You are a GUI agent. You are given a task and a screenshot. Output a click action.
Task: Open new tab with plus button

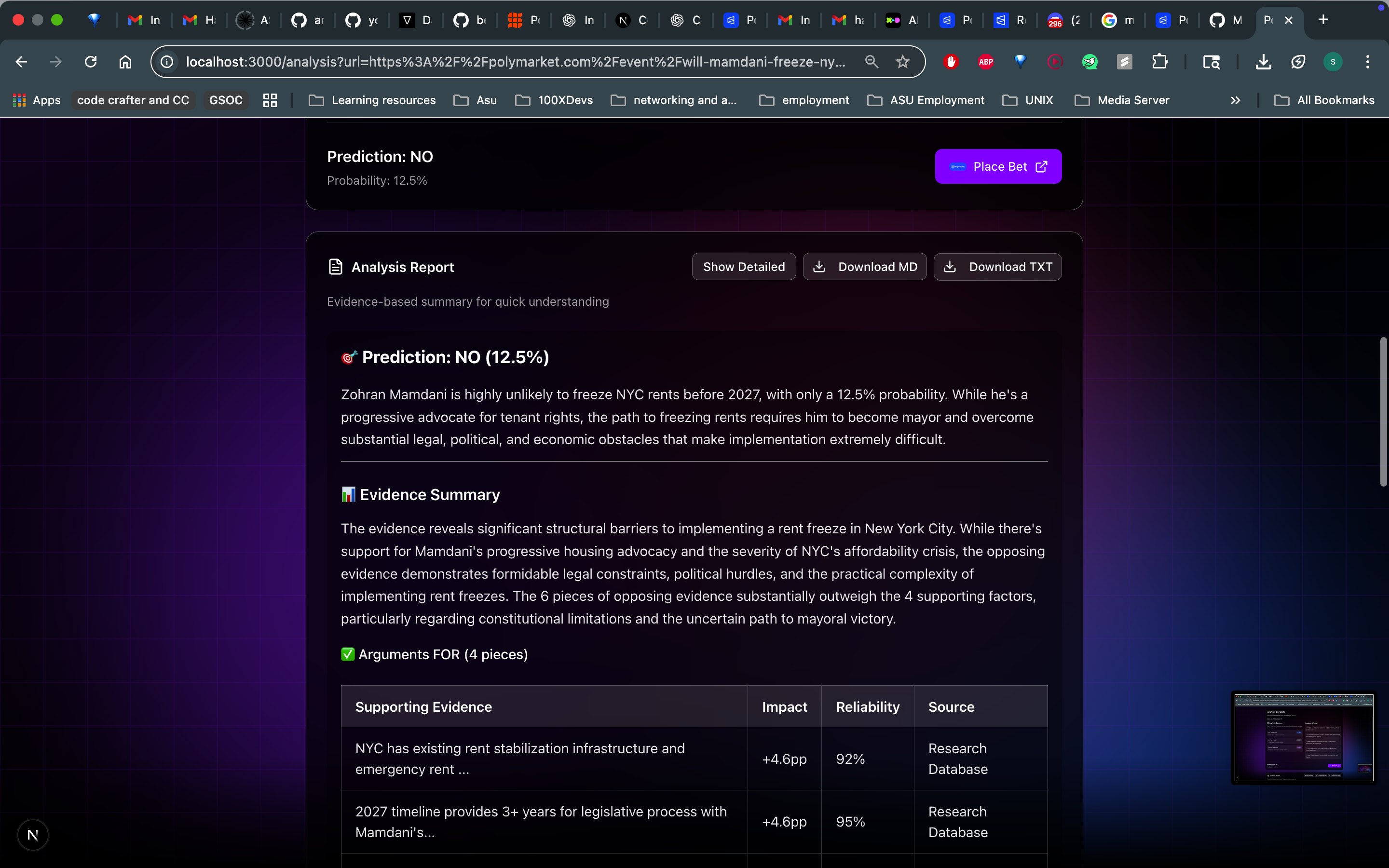pyautogui.click(x=1323, y=20)
